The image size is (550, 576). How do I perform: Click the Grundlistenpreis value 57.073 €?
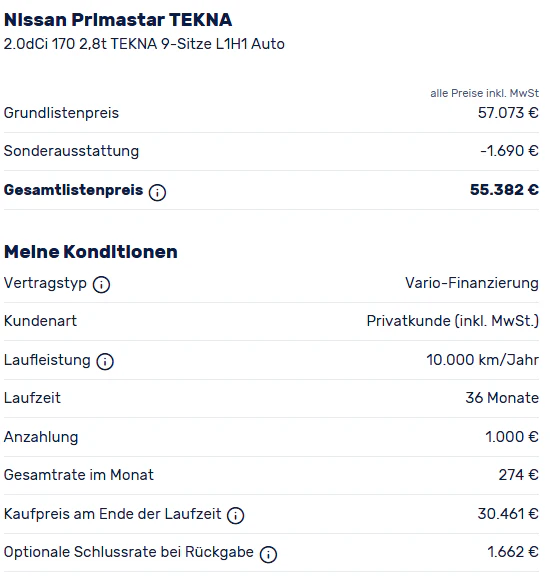(x=508, y=113)
